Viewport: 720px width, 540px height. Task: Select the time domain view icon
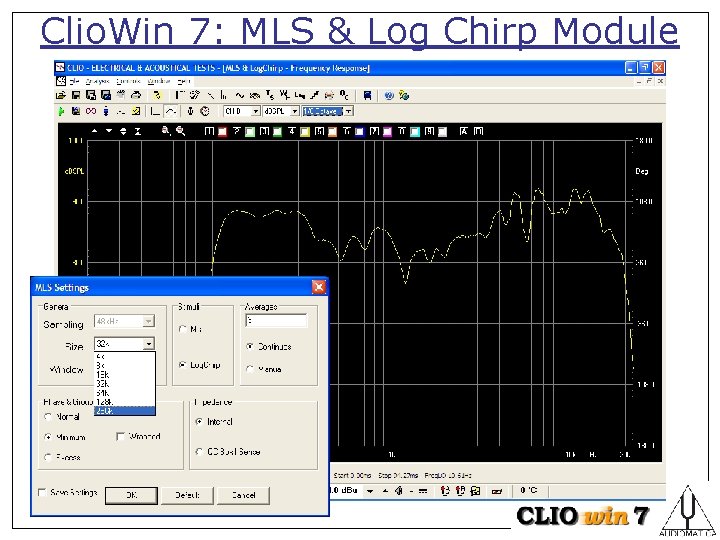coord(156,111)
